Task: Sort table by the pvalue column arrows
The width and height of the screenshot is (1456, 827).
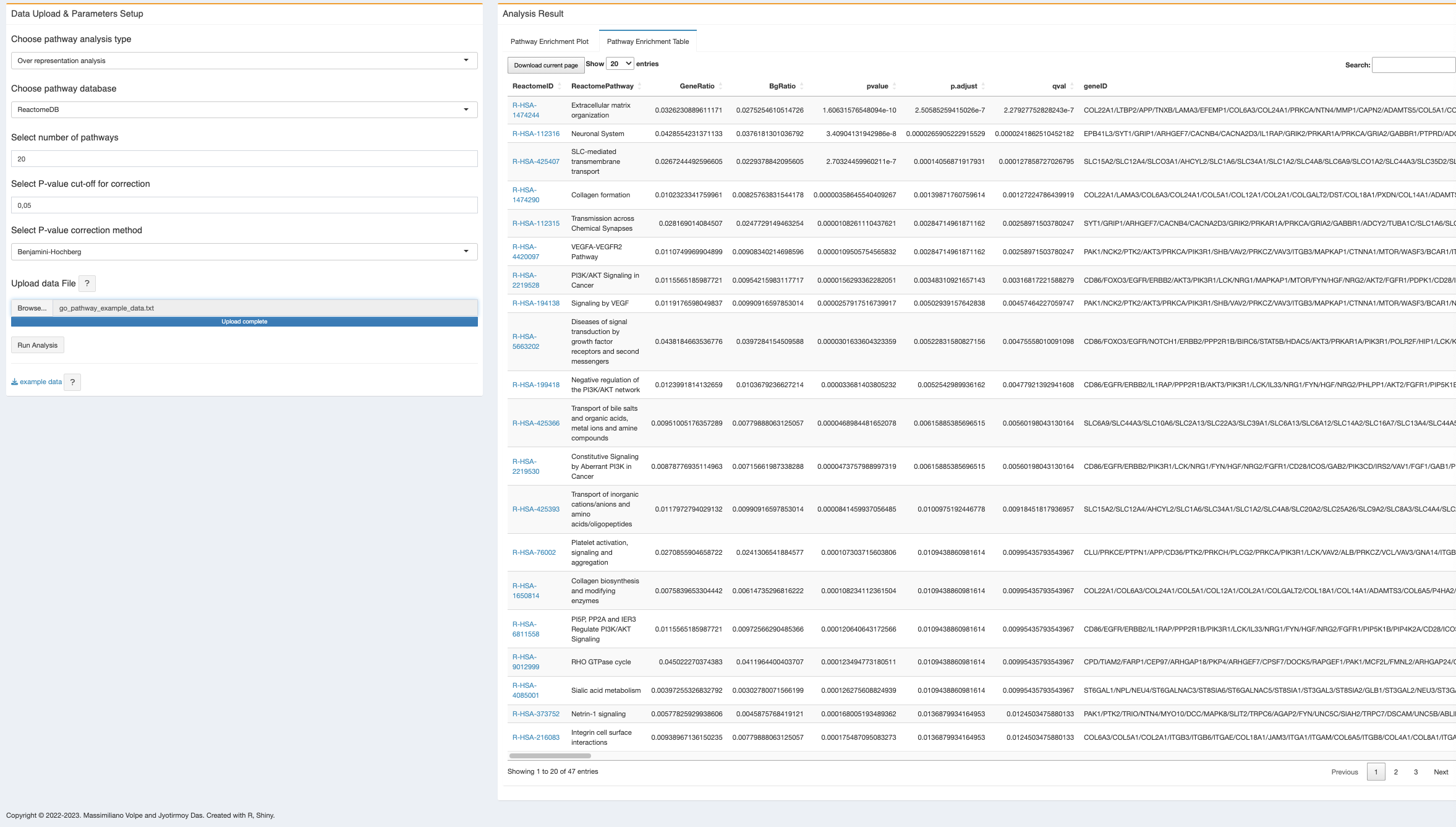Action: 894,86
